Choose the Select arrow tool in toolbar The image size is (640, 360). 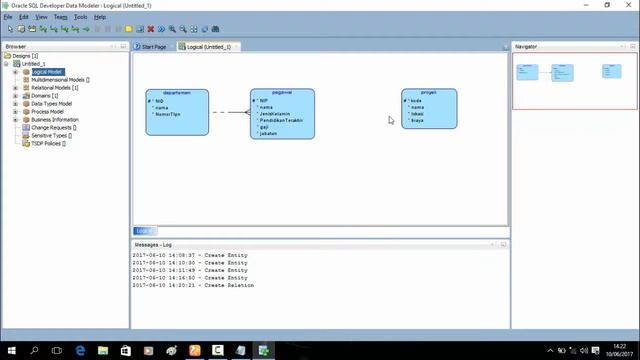point(10,29)
